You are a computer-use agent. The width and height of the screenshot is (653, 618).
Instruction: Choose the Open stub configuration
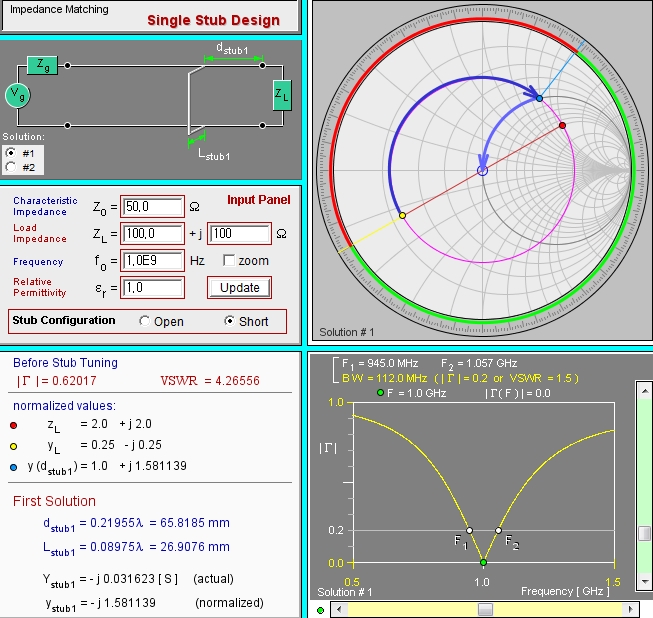pos(145,321)
